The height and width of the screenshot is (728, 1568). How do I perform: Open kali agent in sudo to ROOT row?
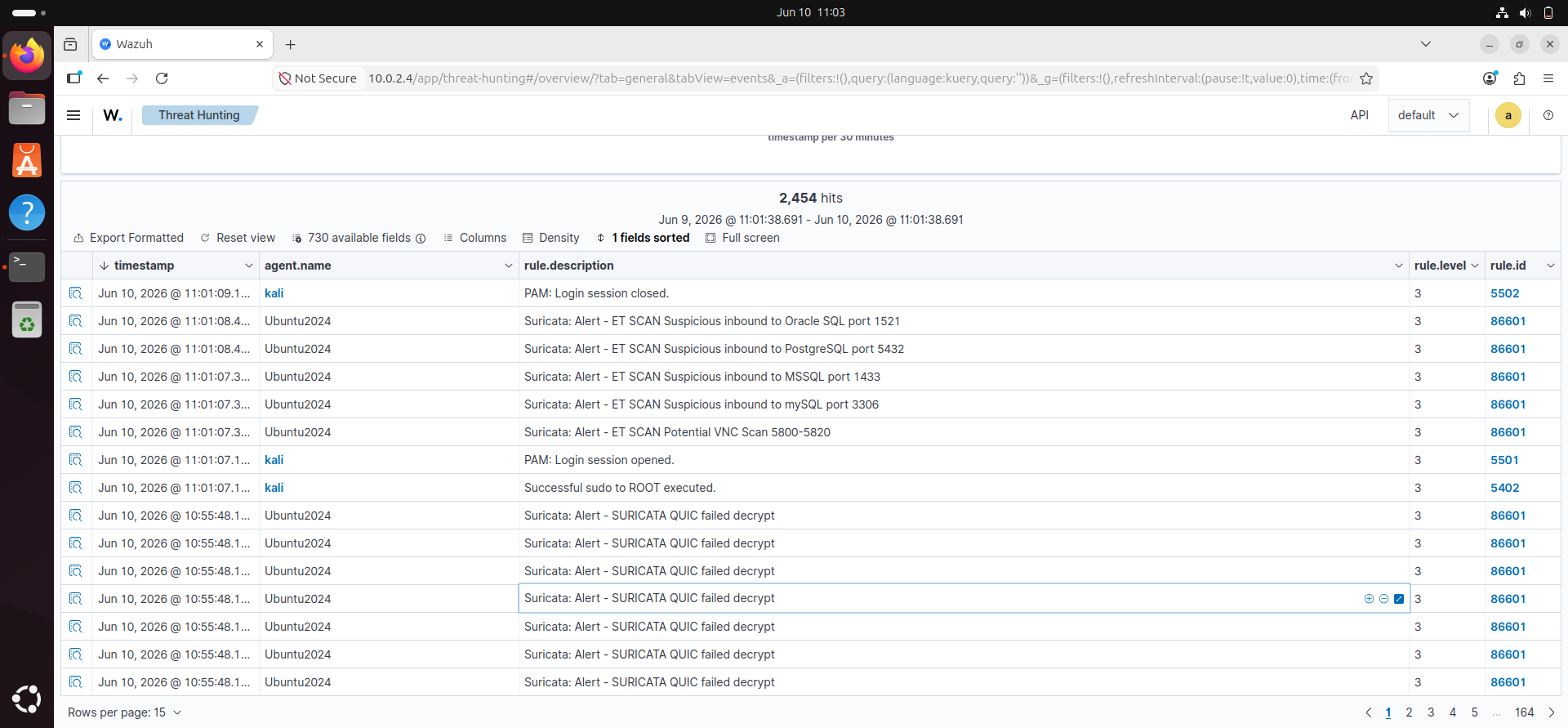[274, 488]
